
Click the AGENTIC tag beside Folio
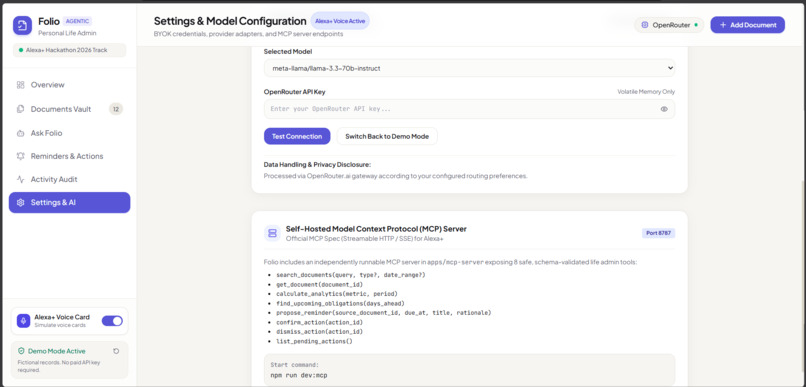(78, 21)
